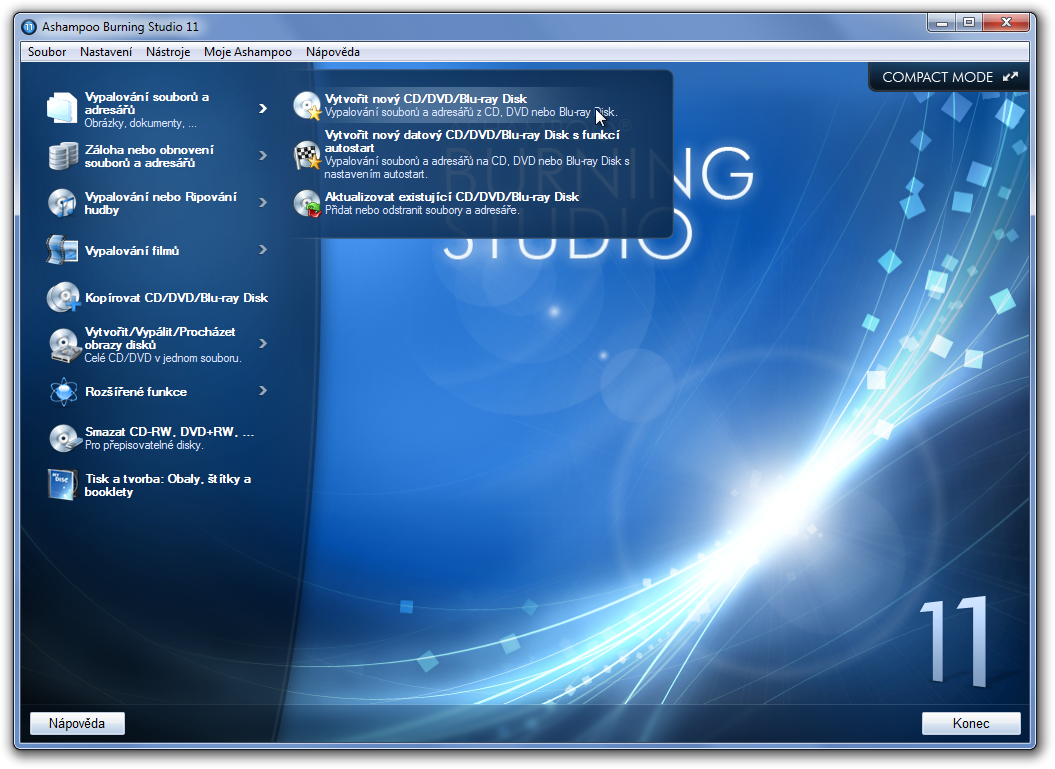Image resolution: width=1055 pixels, height=769 pixels.
Task: Click the Ashampoo Burning Studio 11 window title
Action: pos(120,27)
